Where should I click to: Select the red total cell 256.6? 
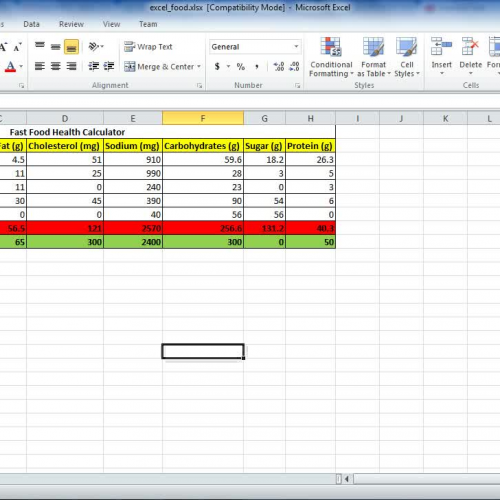[x=203, y=228]
